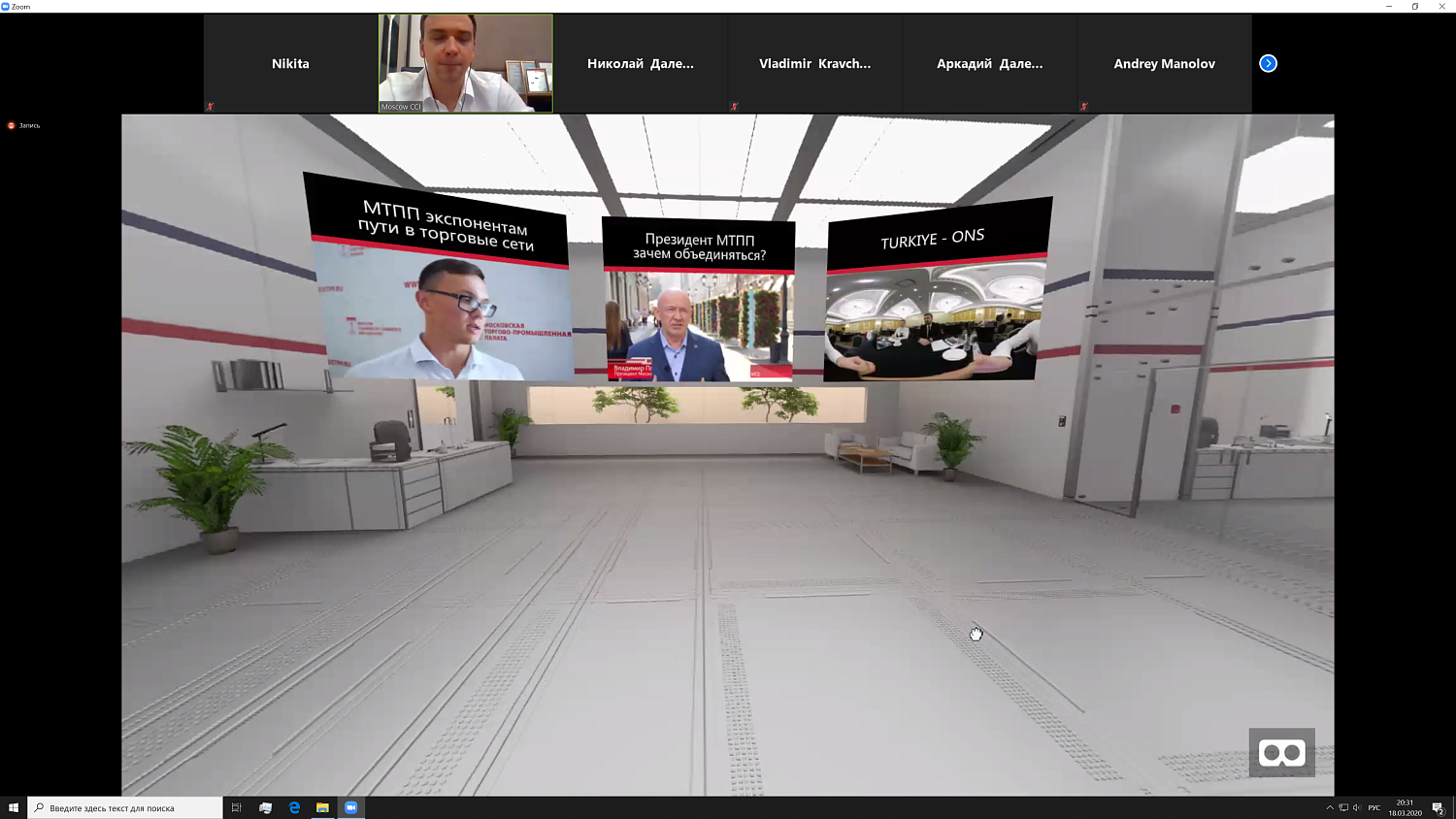Click the Zoom logo in the title bar
Screen dimensions: 1456x819
click(x=5, y=6)
